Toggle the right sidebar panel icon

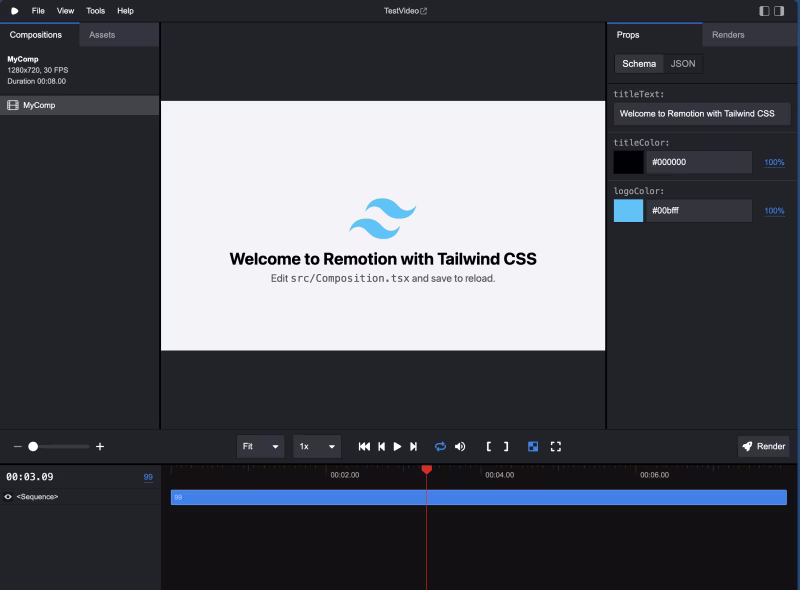click(x=779, y=11)
